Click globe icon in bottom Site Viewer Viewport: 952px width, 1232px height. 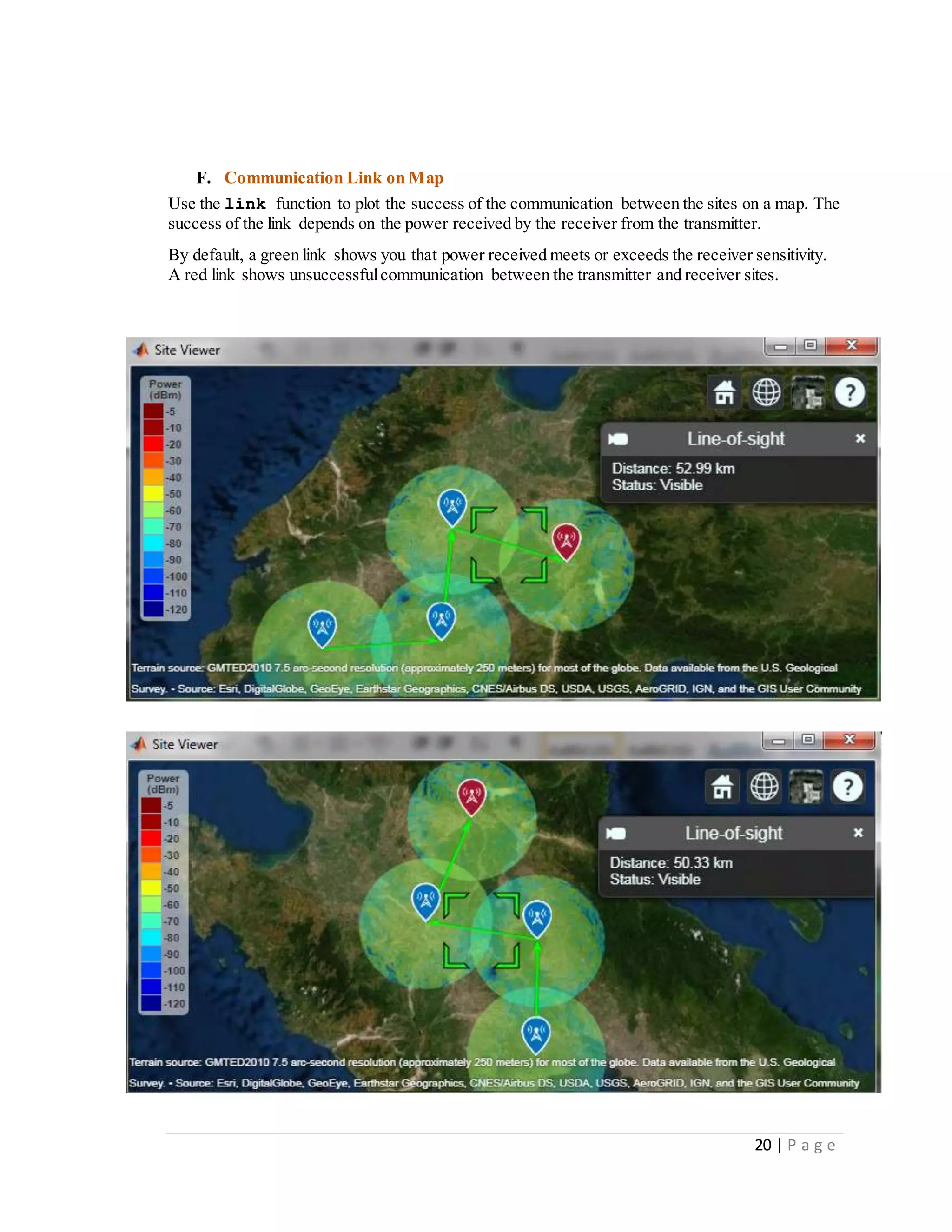(x=764, y=786)
